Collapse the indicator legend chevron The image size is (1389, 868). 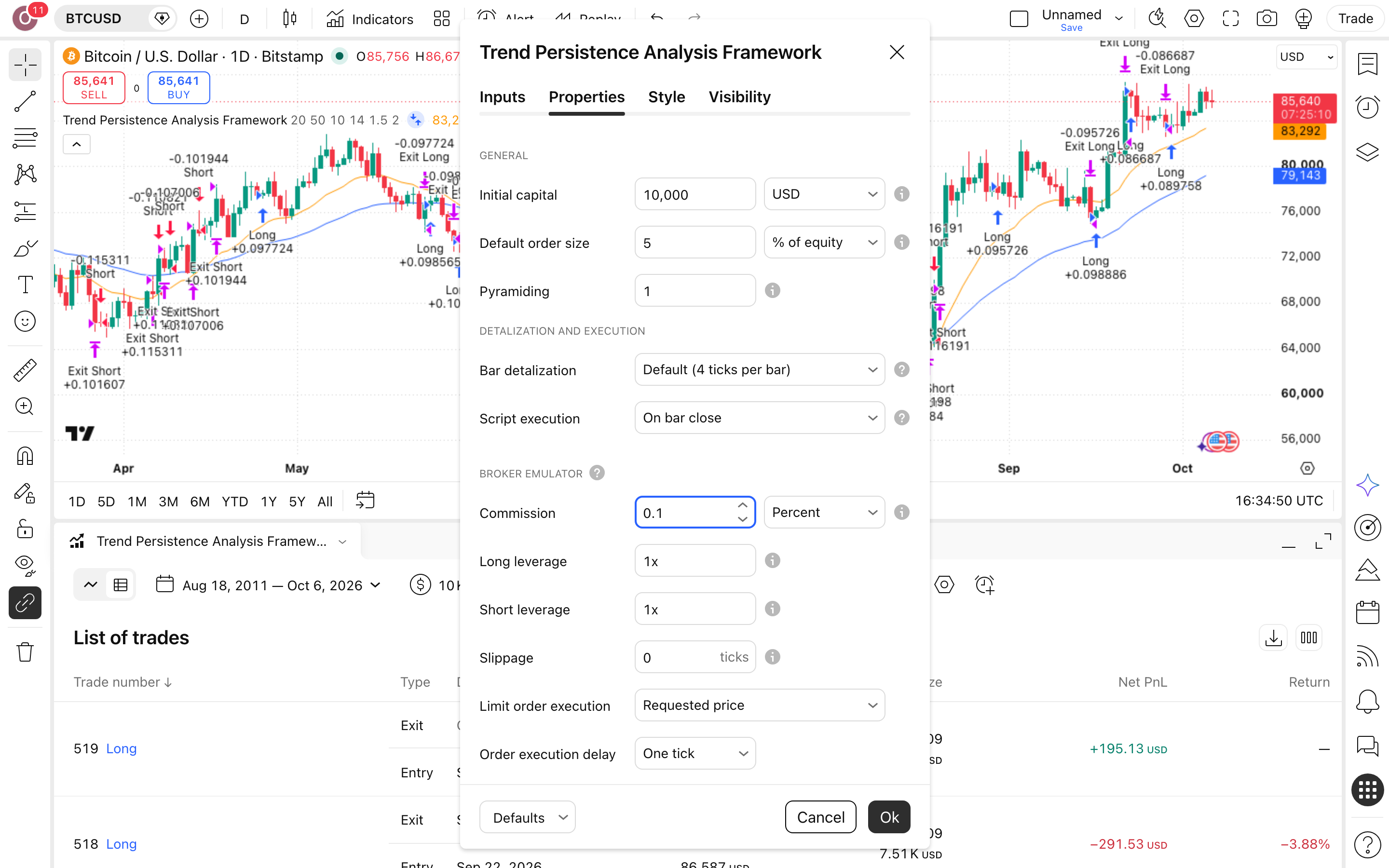click(76, 144)
